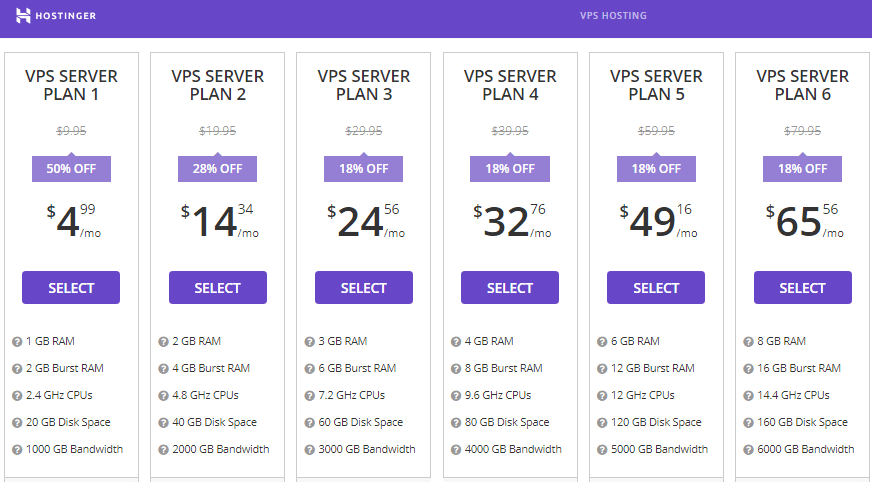The height and width of the screenshot is (482, 872).
Task: Choose Select for VPS Server Plan 6
Action: (802, 287)
